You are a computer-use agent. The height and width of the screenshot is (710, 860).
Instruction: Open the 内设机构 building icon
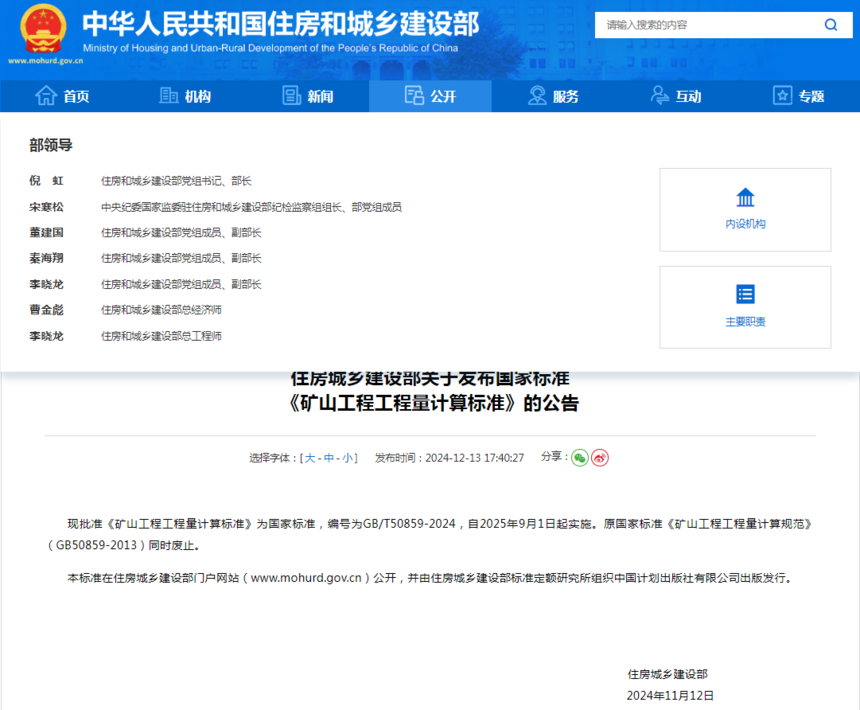[745, 197]
